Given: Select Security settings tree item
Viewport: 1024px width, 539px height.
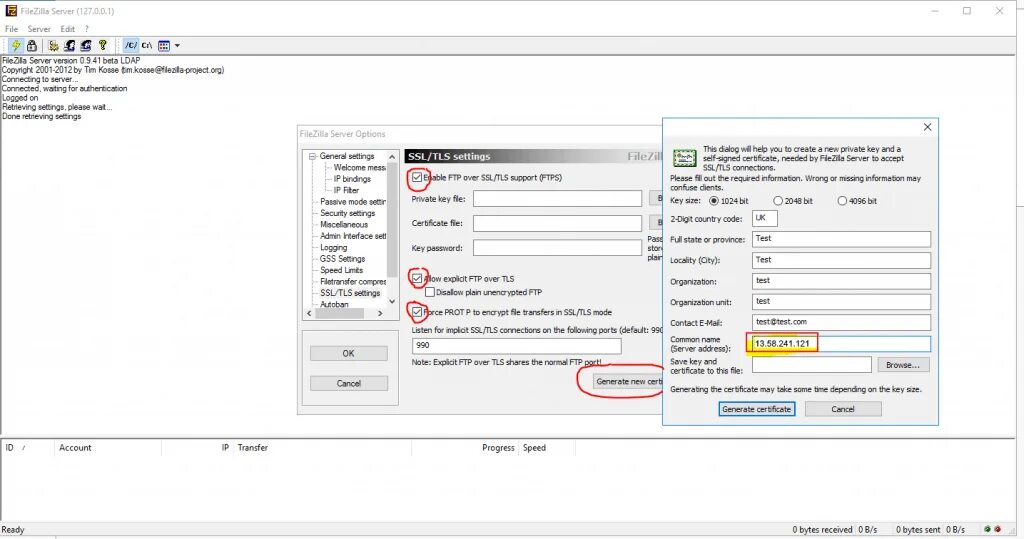Looking at the screenshot, I should (x=347, y=213).
